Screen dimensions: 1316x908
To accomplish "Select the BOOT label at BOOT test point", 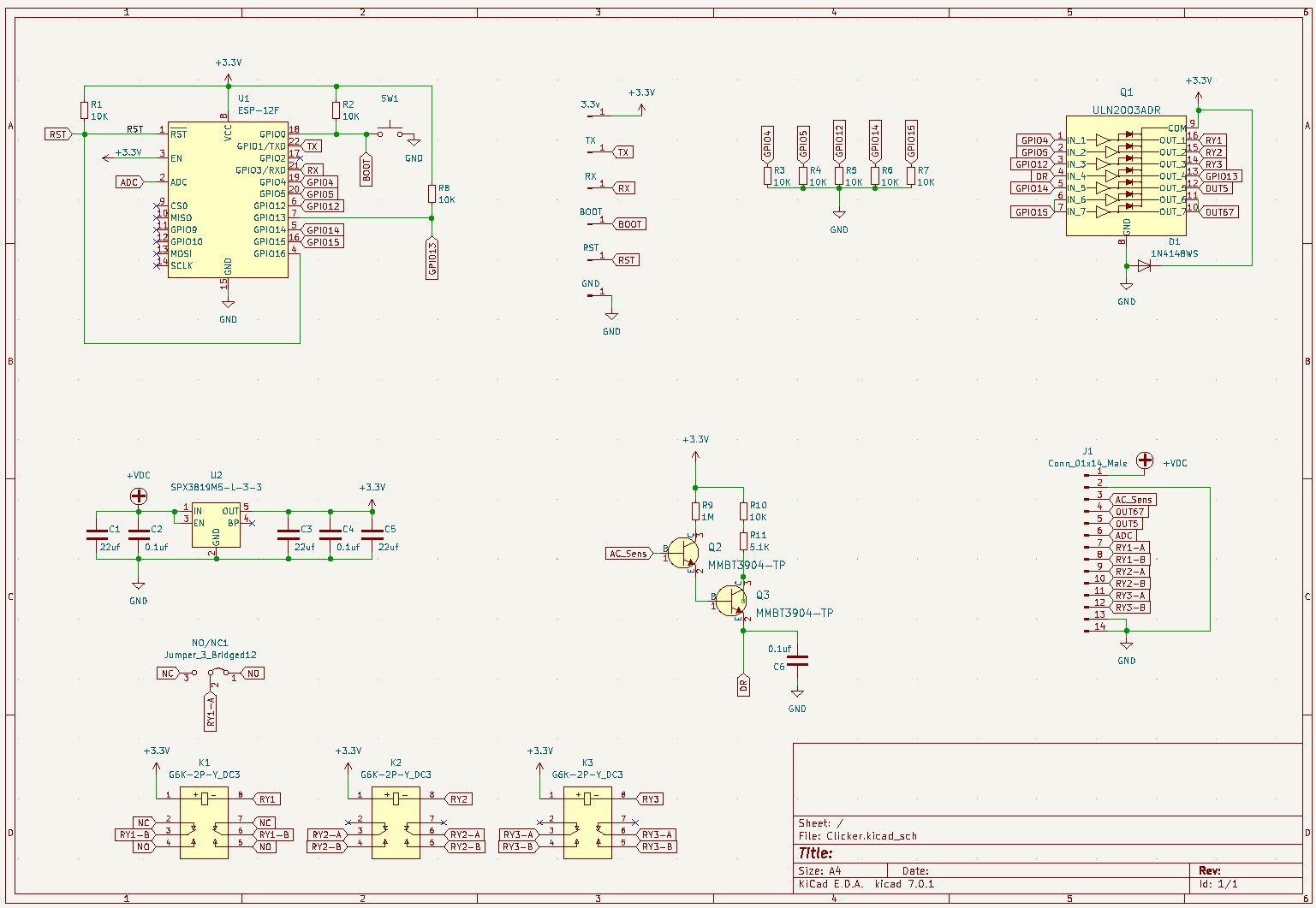I will pyautogui.click(x=629, y=224).
